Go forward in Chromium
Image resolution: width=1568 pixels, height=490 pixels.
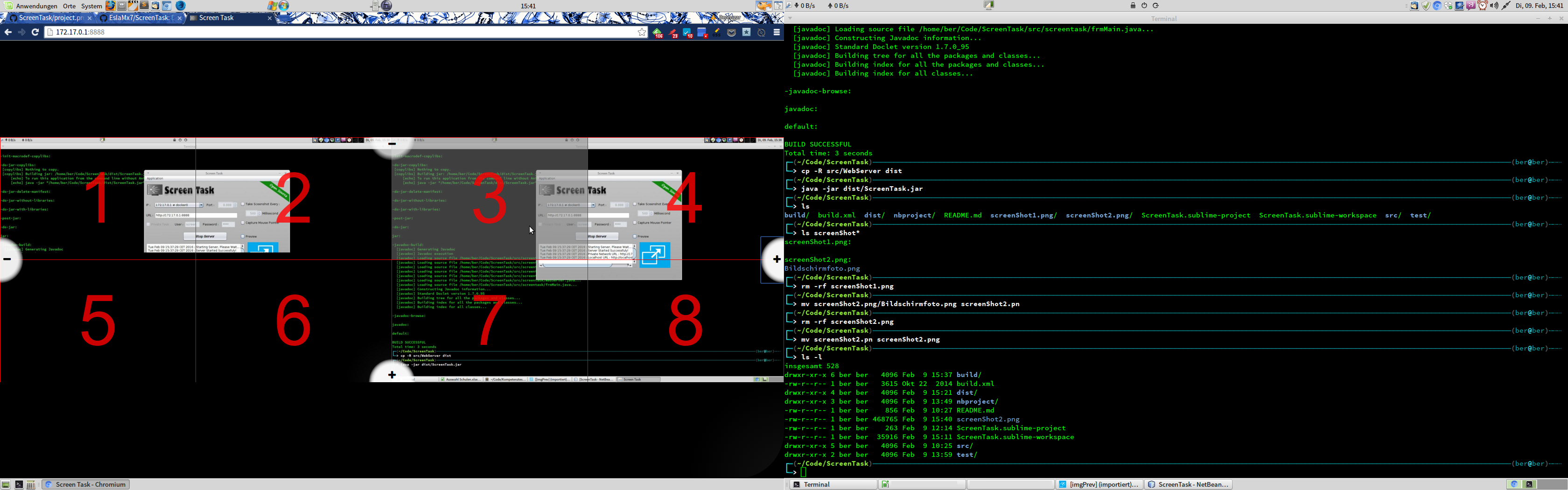tap(21, 32)
